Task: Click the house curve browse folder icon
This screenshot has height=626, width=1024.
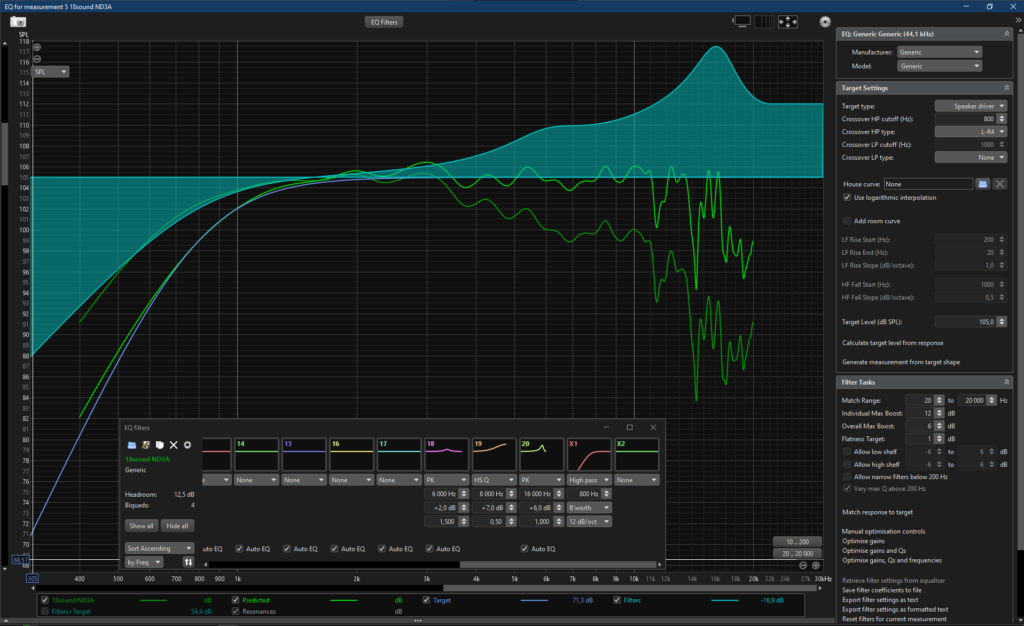Action: 983,184
